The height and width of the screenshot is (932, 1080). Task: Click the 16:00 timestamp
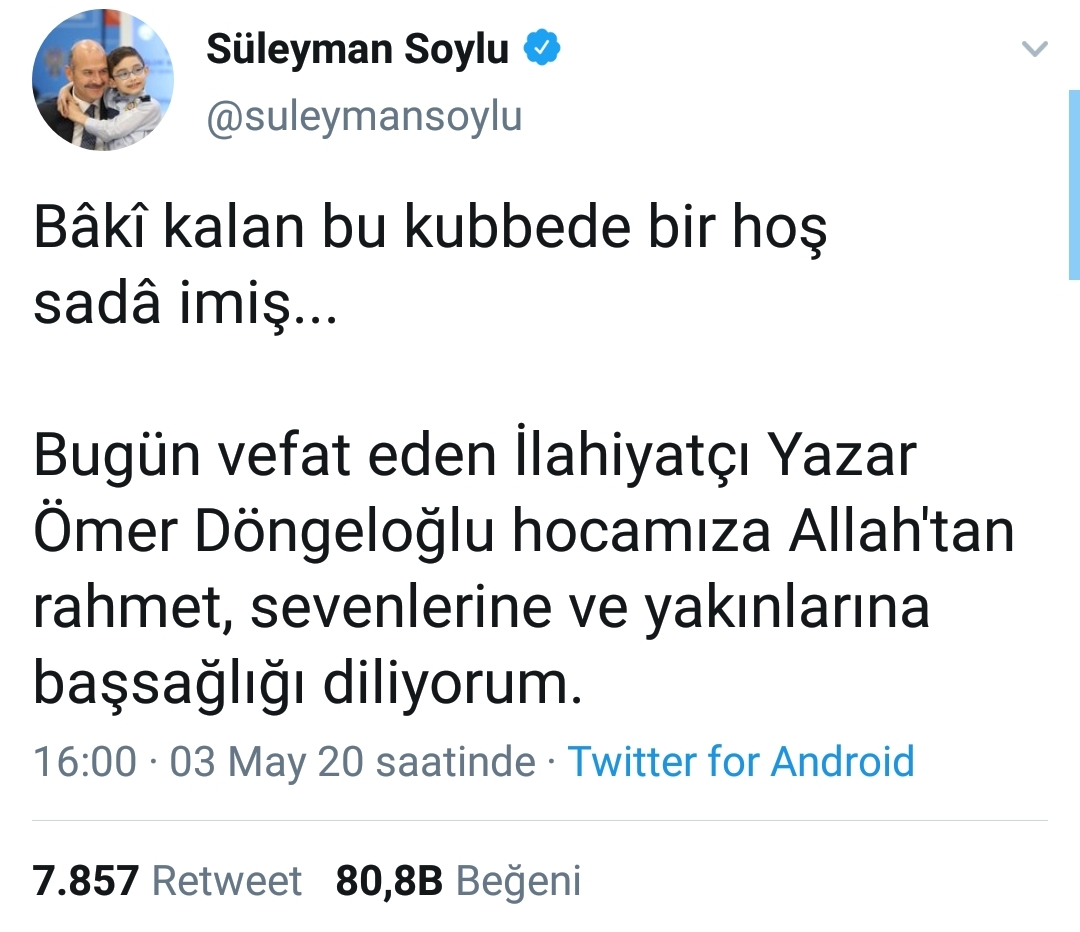click(85, 762)
